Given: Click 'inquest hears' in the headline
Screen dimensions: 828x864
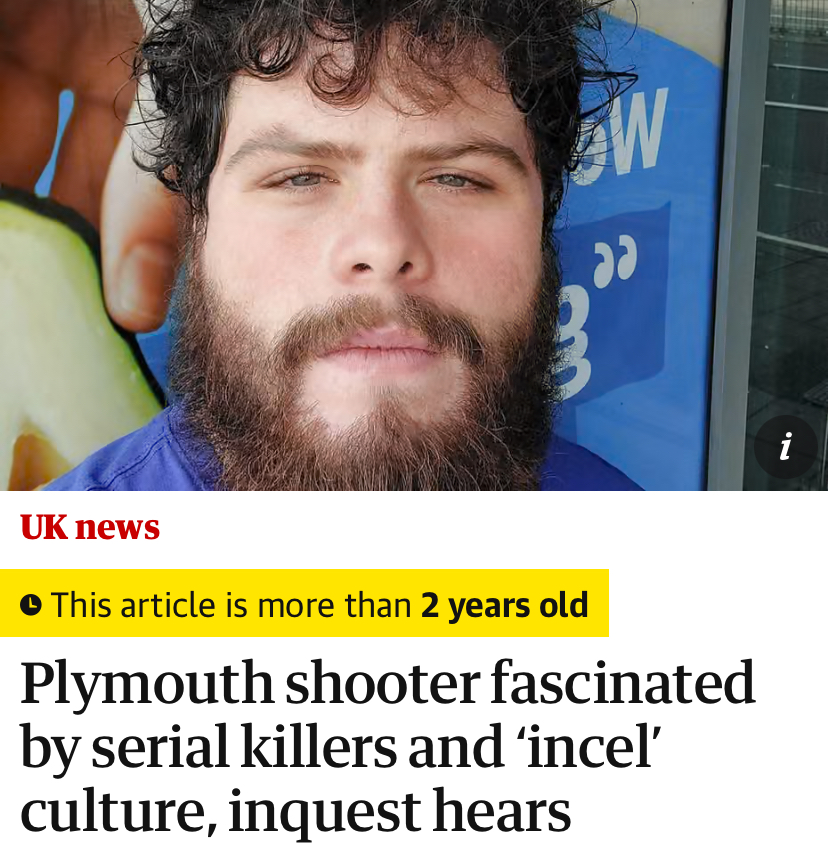Looking at the screenshot, I should click(399, 812).
